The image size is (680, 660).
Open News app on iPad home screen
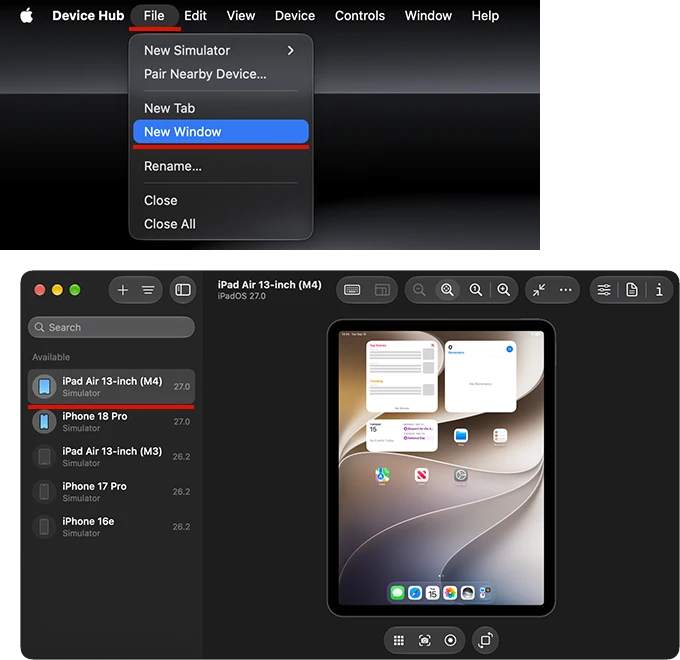pos(422,475)
